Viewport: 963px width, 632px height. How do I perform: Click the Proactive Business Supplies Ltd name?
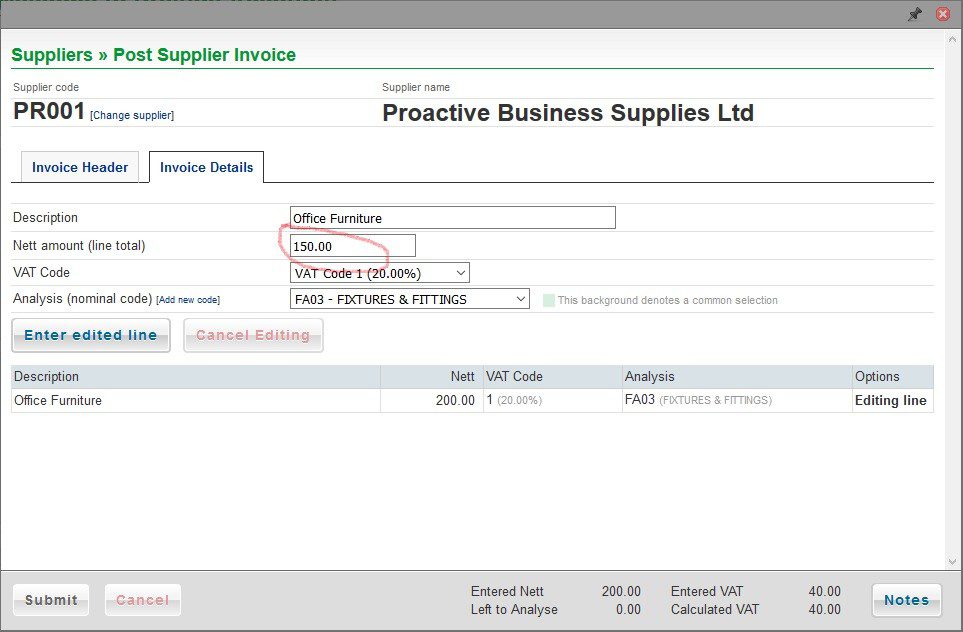568,113
